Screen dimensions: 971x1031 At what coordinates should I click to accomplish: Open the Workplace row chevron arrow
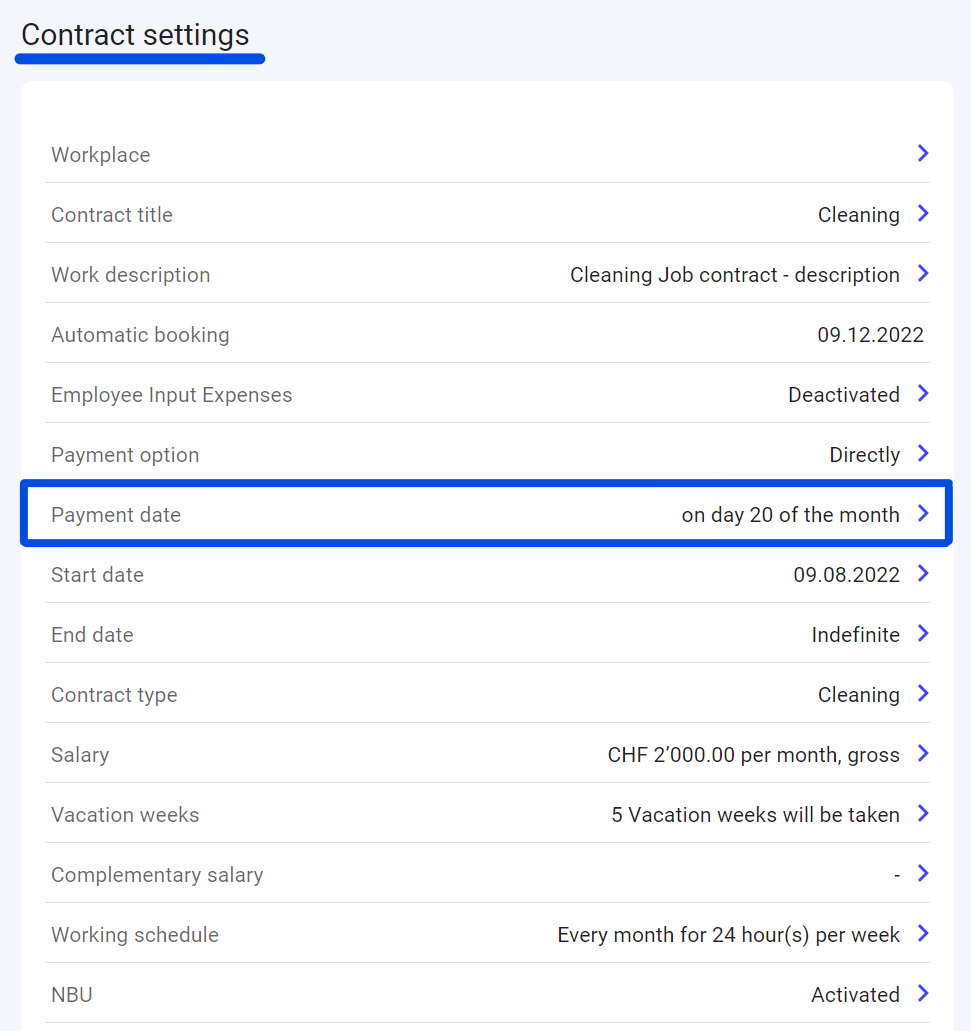[923, 153]
